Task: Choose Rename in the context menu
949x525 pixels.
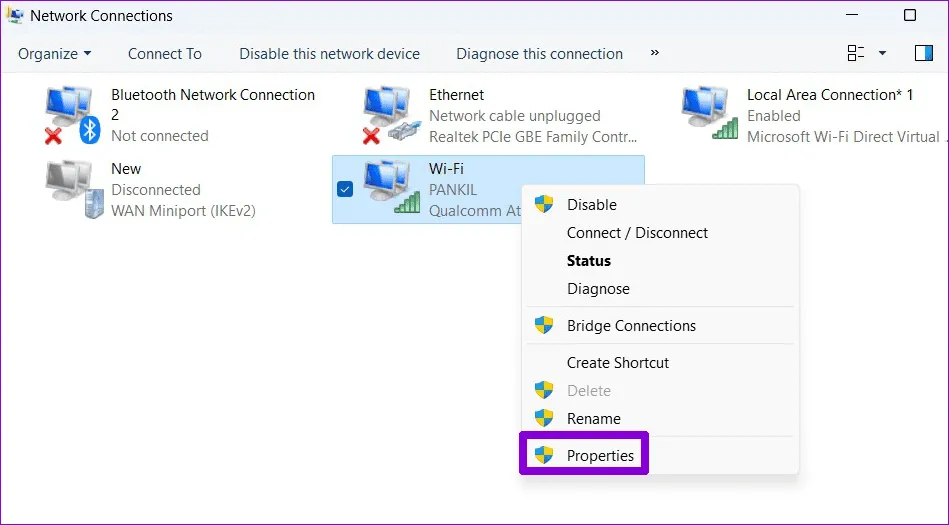Action: click(594, 419)
